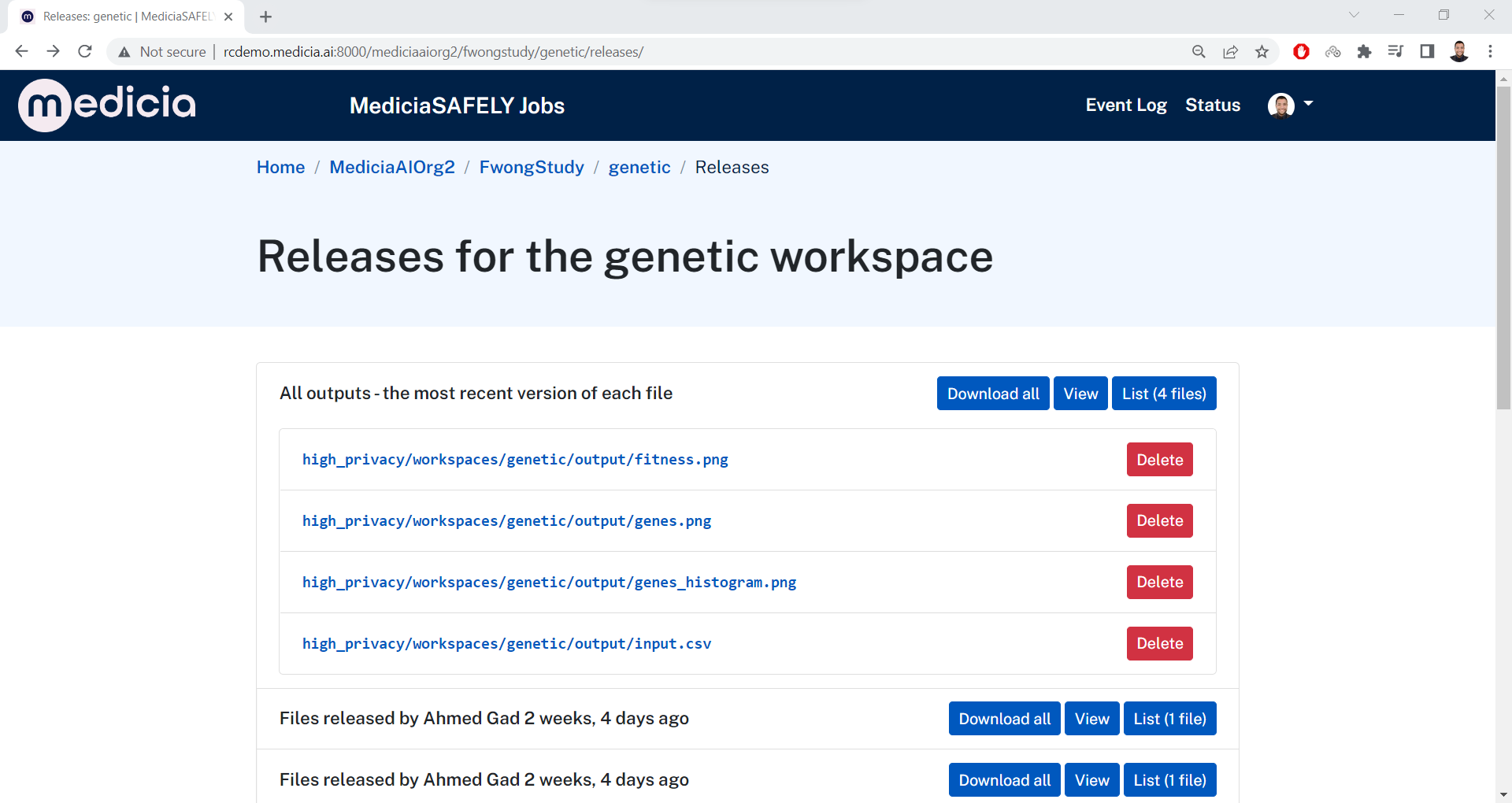
Task: Share this page via address bar icon
Action: pyautogui.click(x=1230, y=52)
